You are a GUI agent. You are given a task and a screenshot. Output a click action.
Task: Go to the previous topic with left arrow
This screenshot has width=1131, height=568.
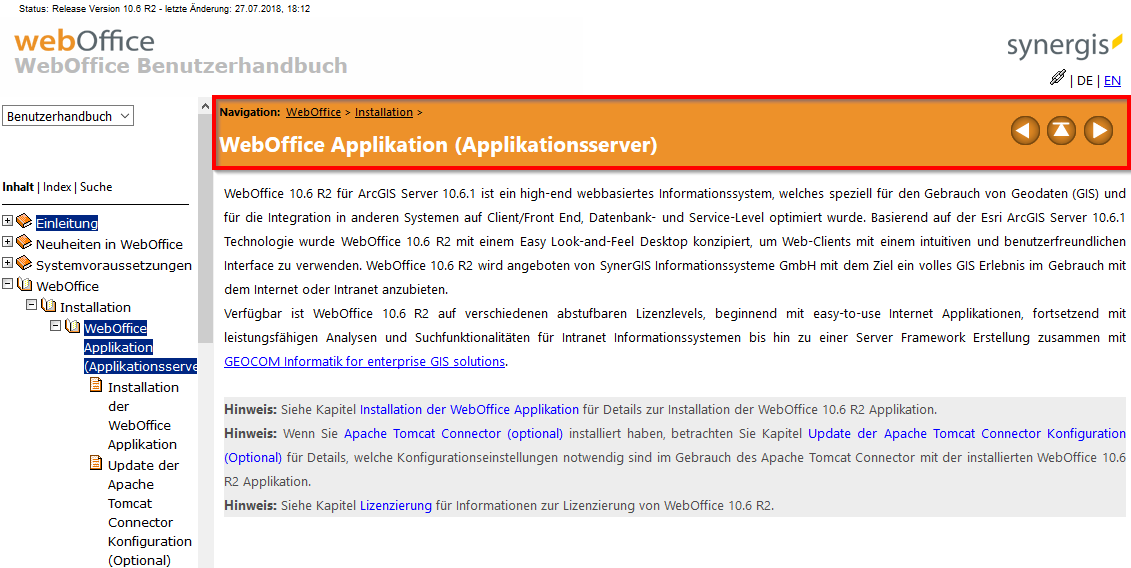coord(1025,130)
